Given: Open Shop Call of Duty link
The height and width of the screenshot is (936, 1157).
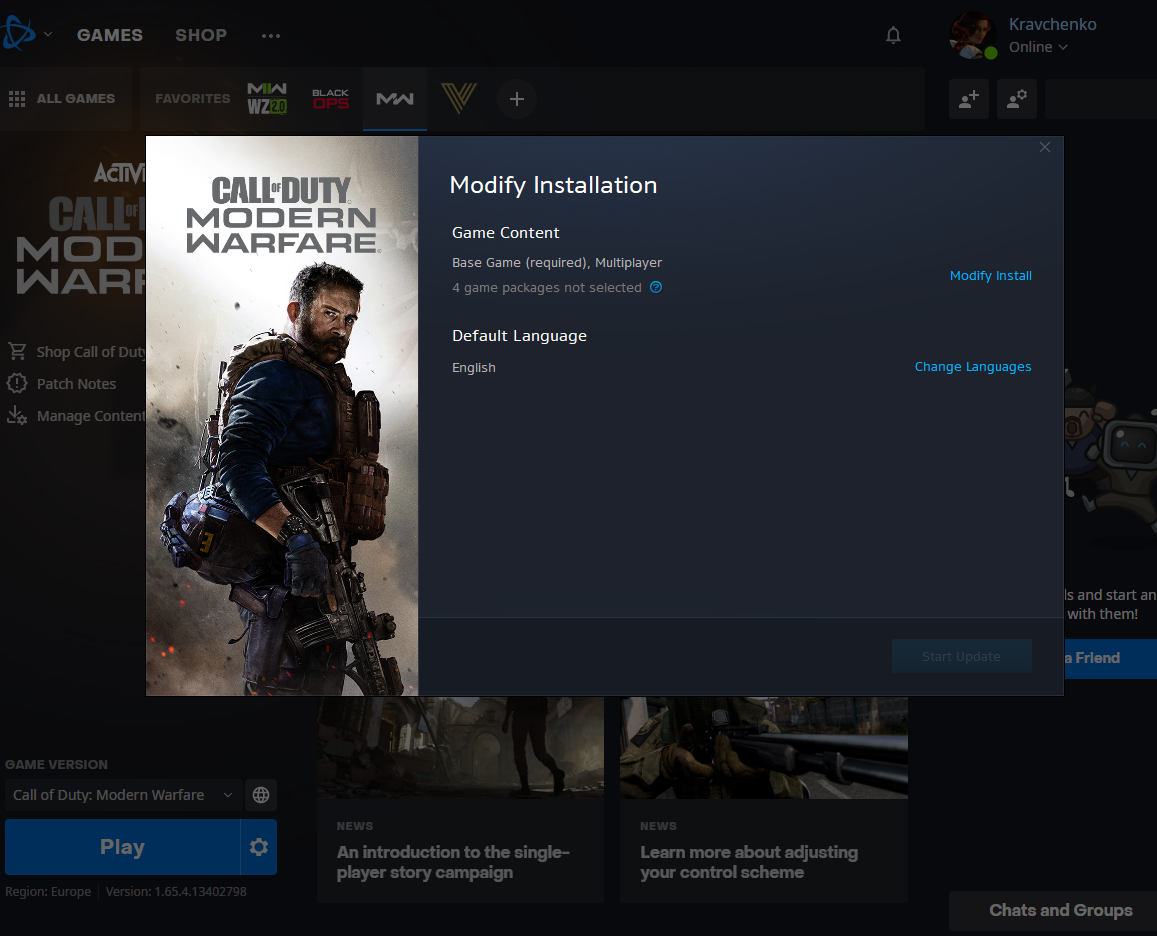Looking at the screenshot, I should (x=92, y=352).
